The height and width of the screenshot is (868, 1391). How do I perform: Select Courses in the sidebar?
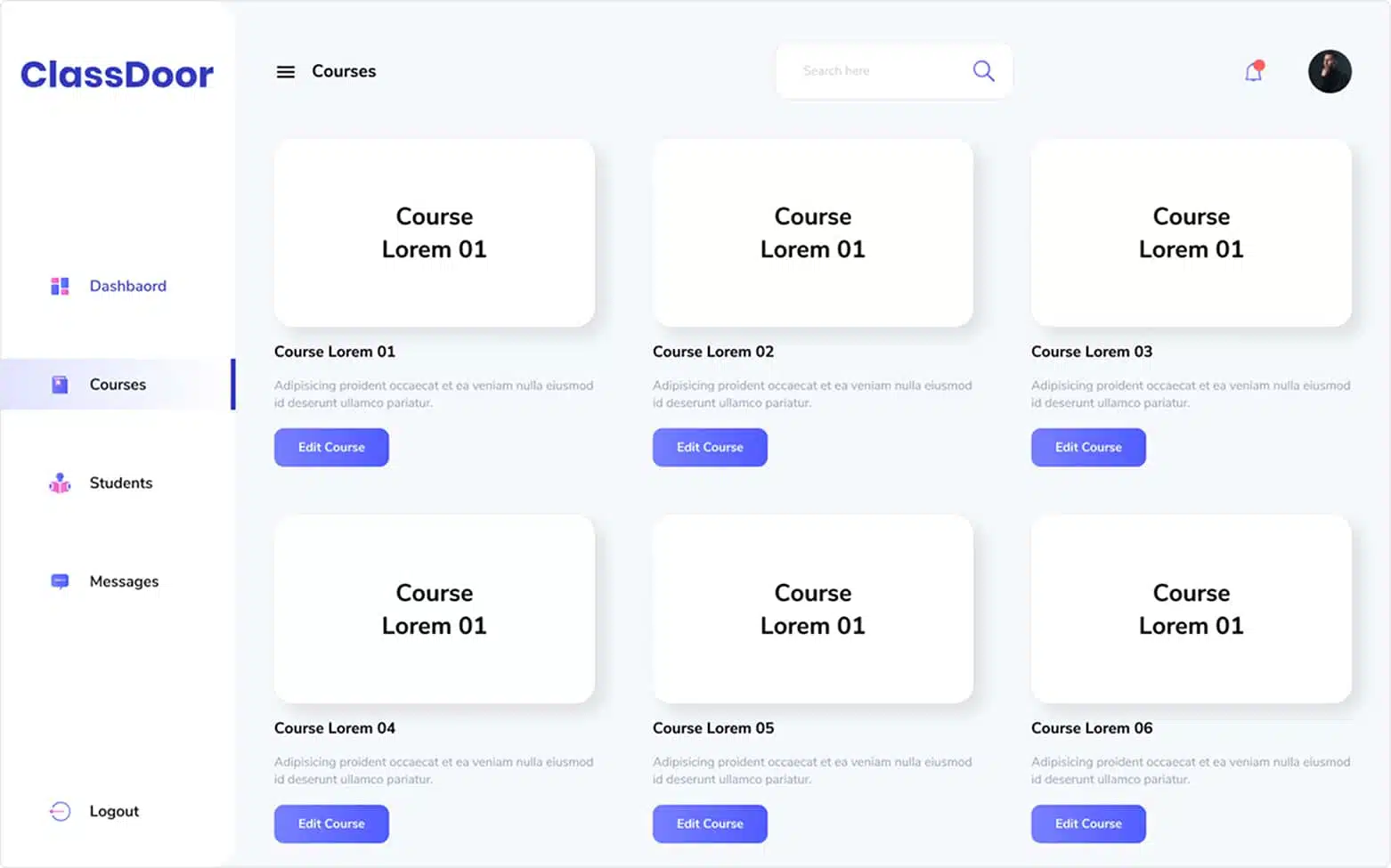[x=118, y=385]
